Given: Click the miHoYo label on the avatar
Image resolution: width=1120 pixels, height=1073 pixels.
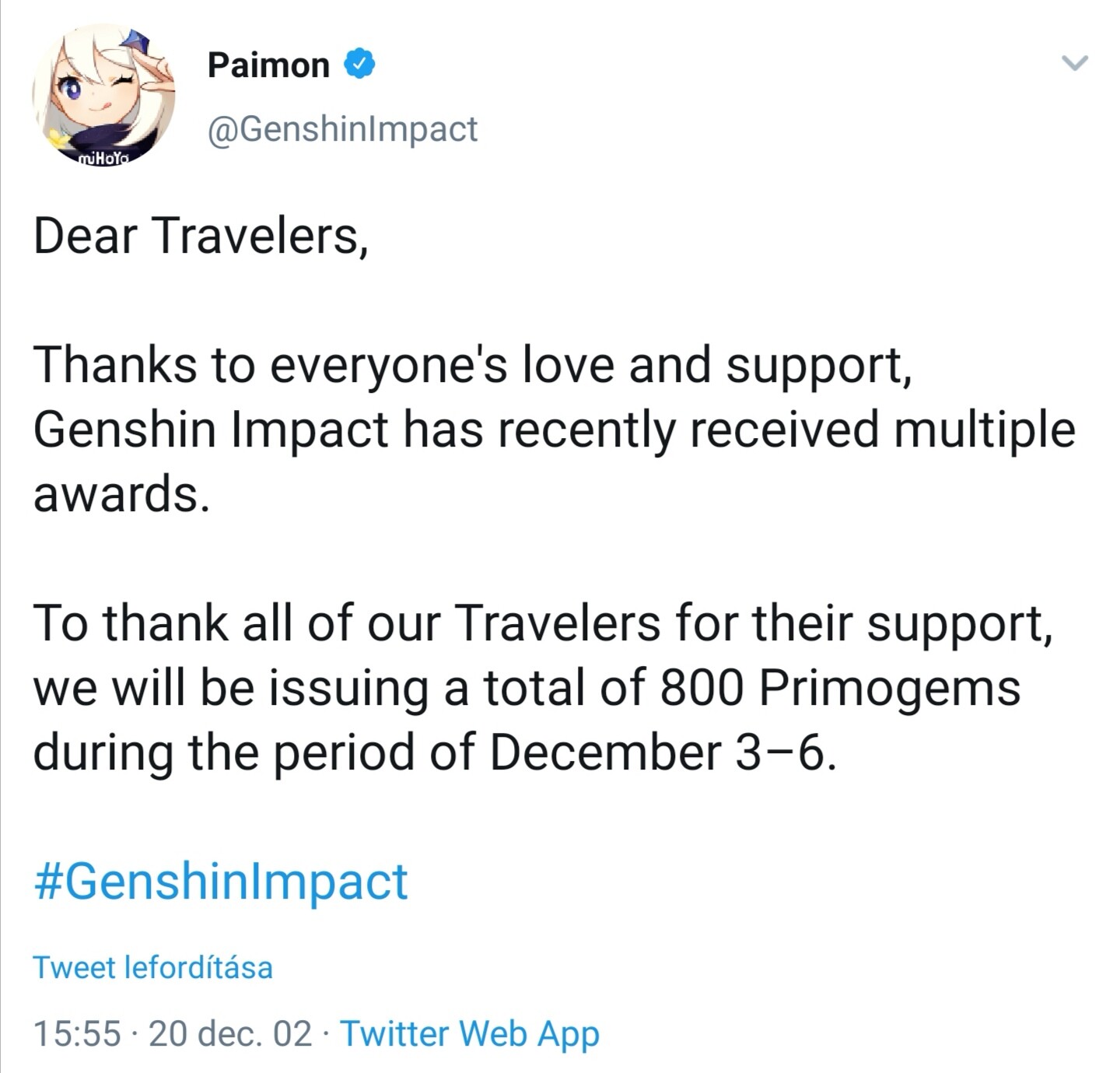Looking at the screenshot, I should click(x=105, y=160).
